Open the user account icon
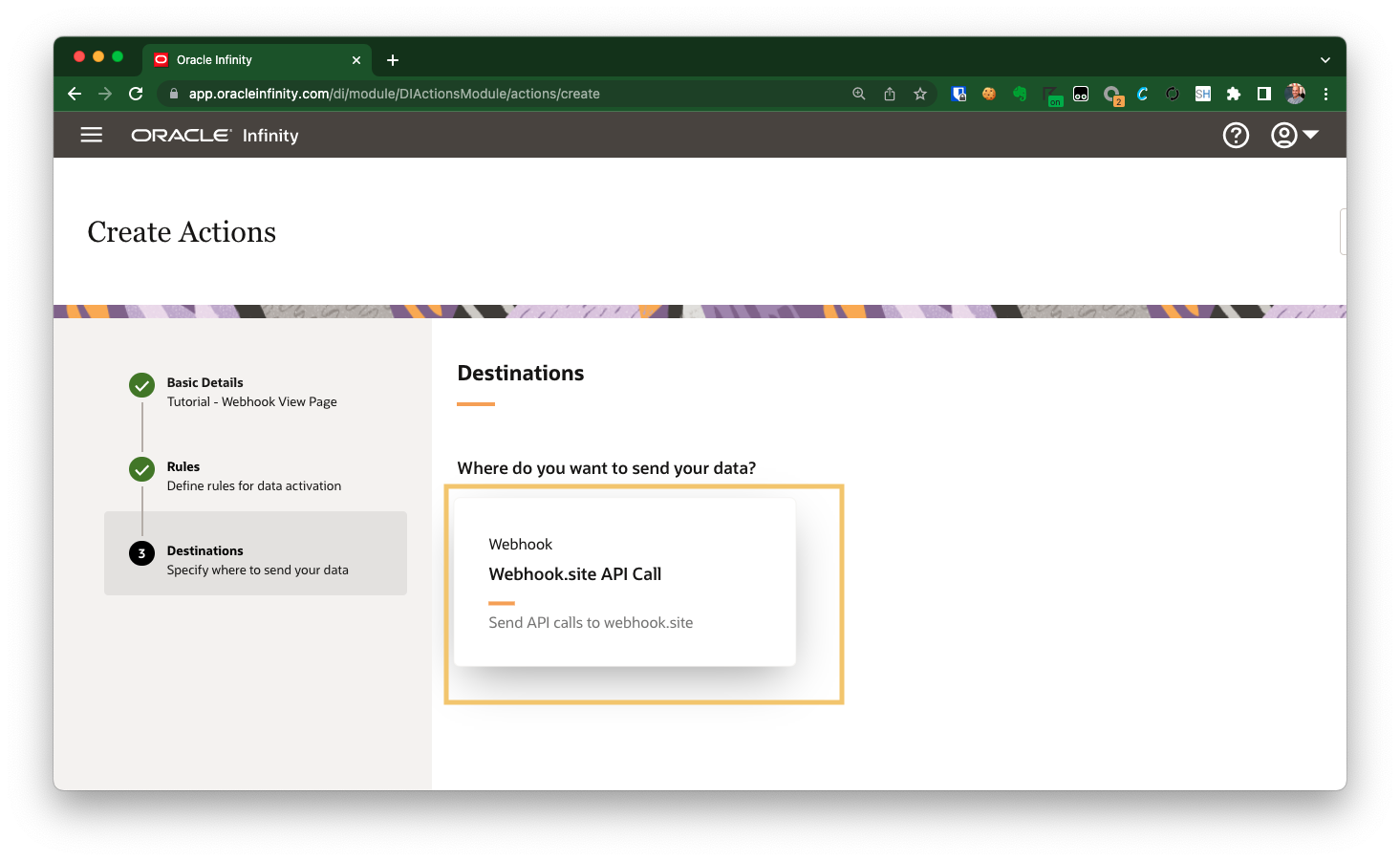This screenshot has height=861, width=1400. coord(1284,135)
